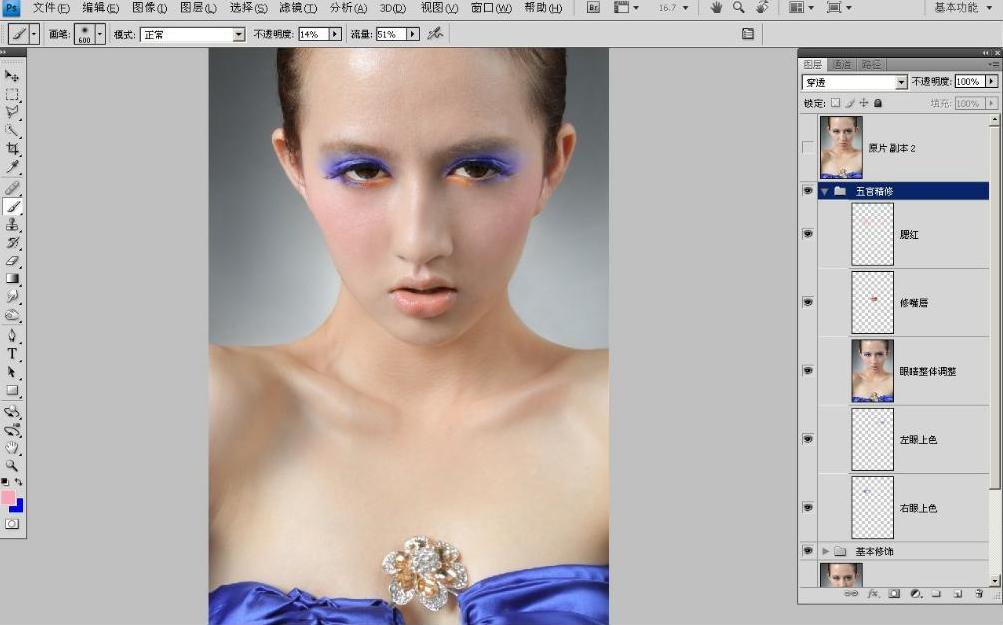Hide the 基本修饰 group
This screenshot has width=1003, height=625.
[808, 551]
